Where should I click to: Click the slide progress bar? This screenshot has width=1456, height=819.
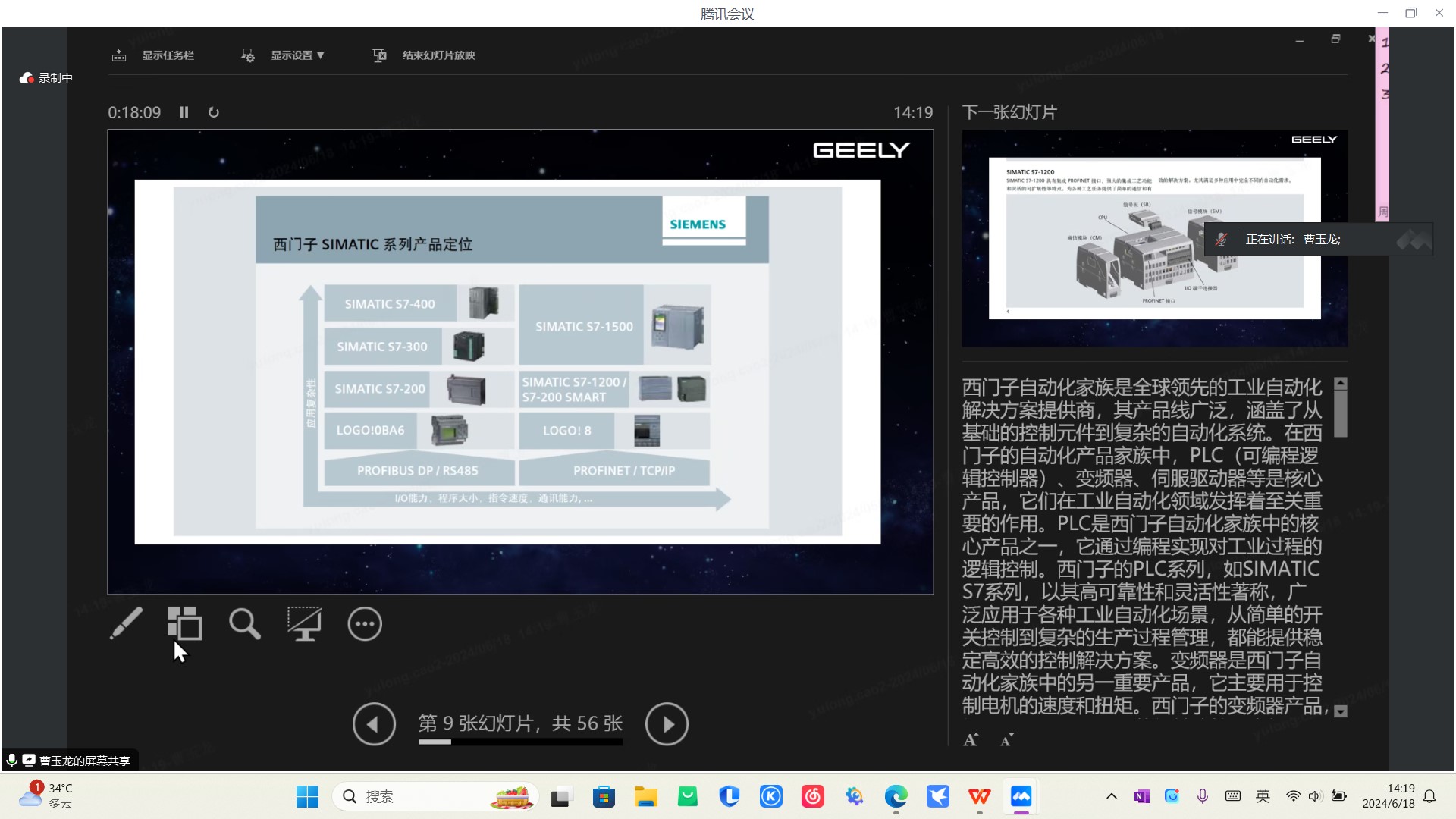coord(520,742)
